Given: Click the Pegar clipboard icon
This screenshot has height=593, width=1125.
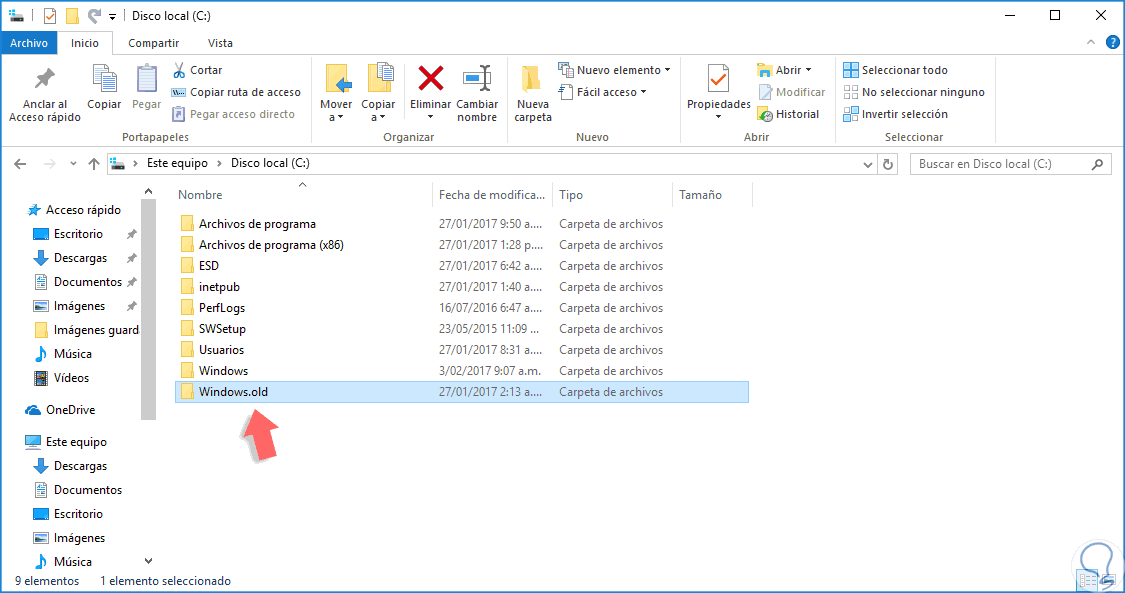Looking at the screenshot, I should 146,78.
